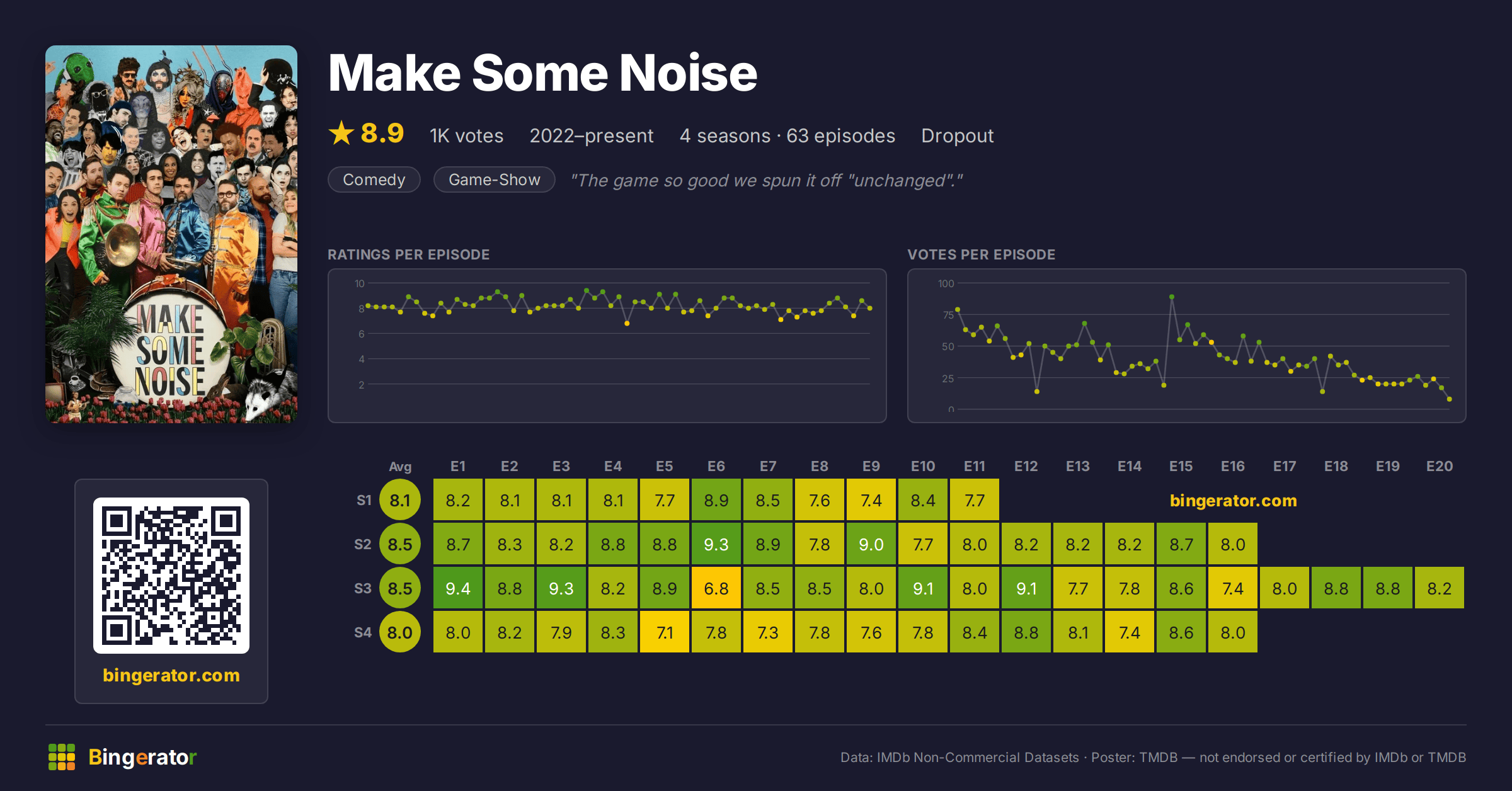
Task: Click the QR code image
Action: coord(171,576)
